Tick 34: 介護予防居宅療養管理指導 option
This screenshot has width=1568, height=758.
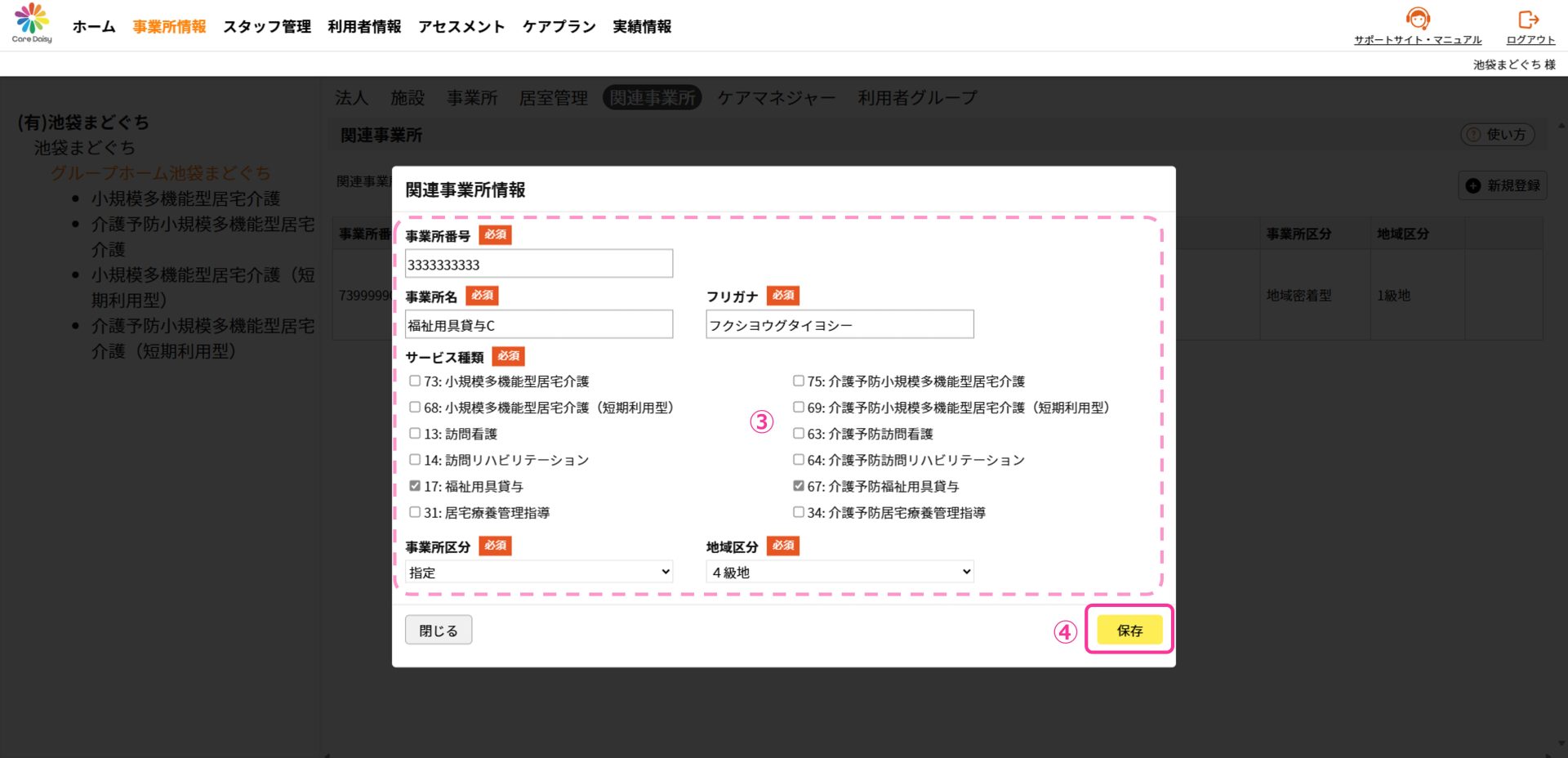pyautogui.click(x=799, y=512)
